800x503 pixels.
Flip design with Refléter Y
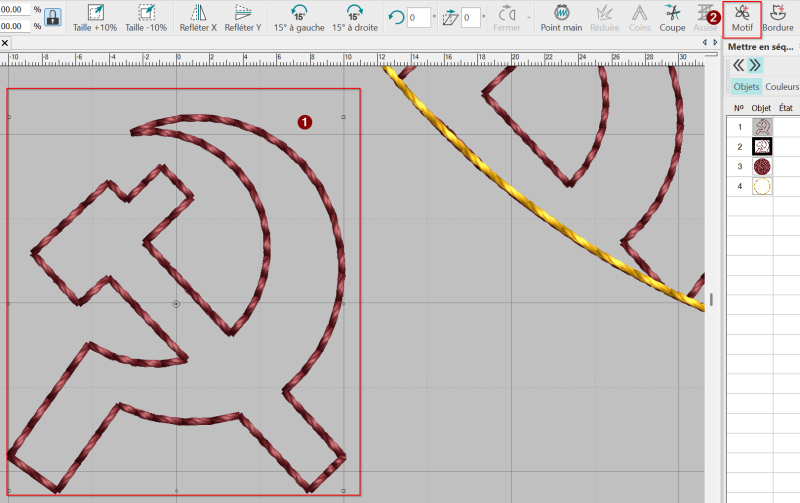click(x=243, y=18)
